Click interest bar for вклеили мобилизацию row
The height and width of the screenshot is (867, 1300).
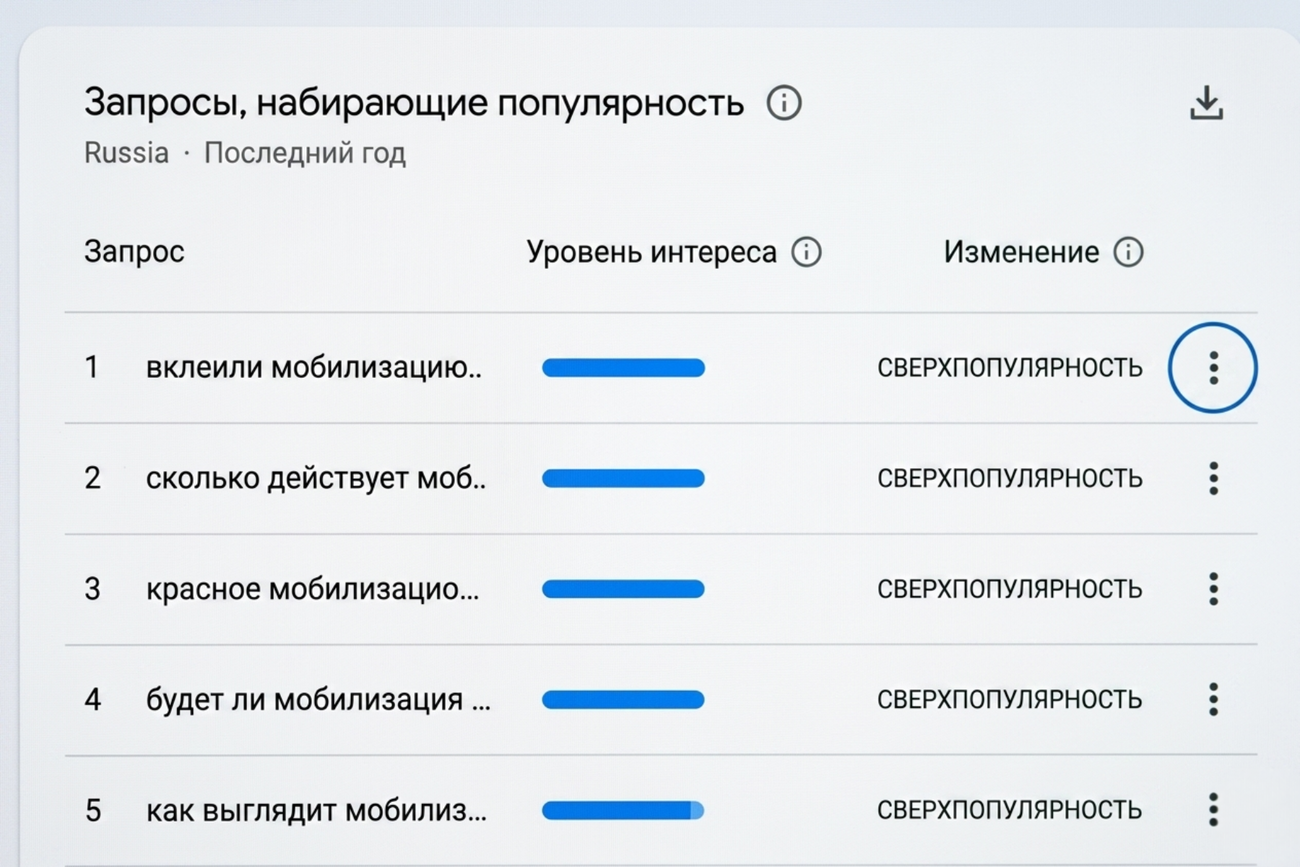[623, 368]
